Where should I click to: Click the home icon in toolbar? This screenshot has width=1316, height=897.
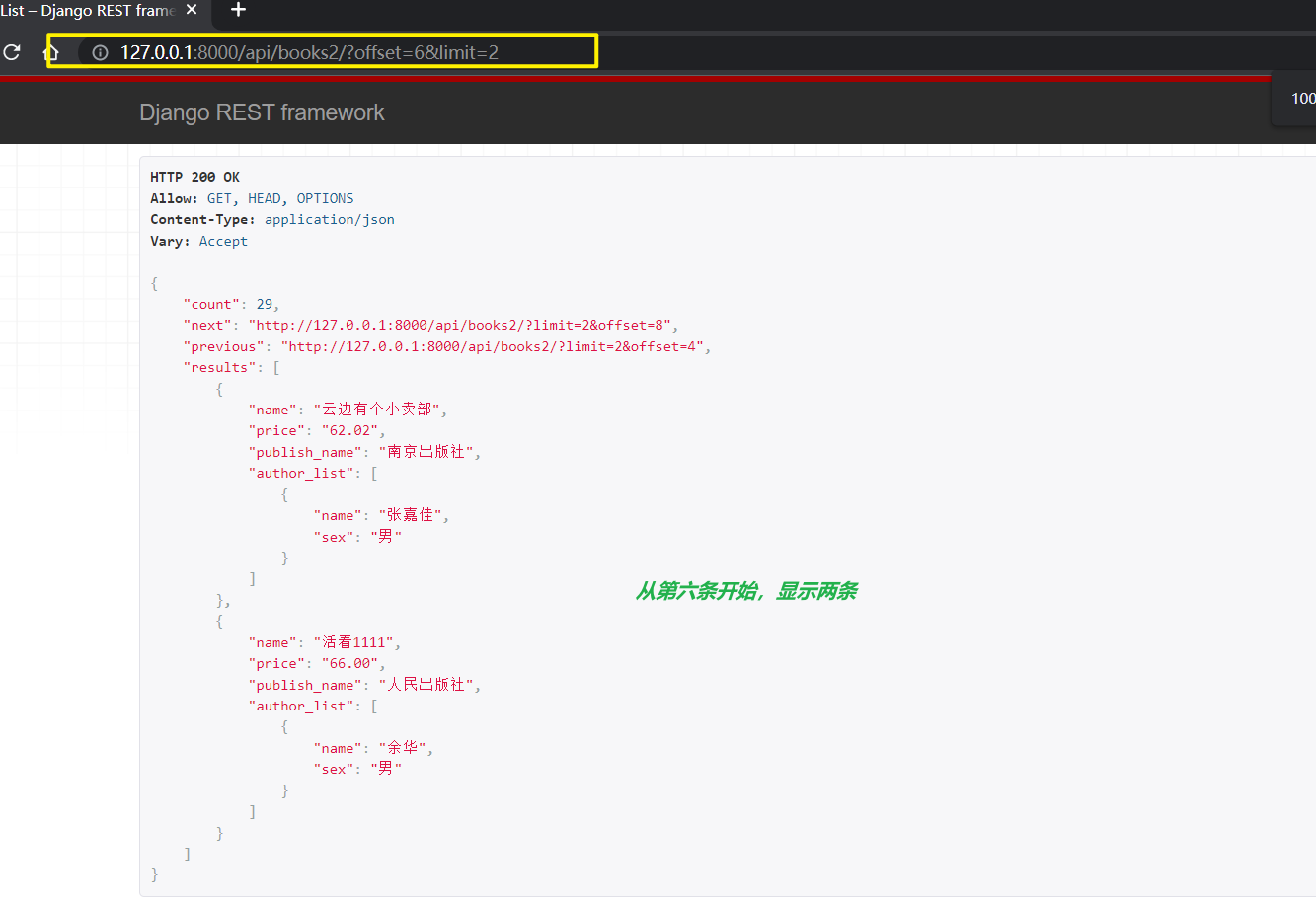pos(52,52)
